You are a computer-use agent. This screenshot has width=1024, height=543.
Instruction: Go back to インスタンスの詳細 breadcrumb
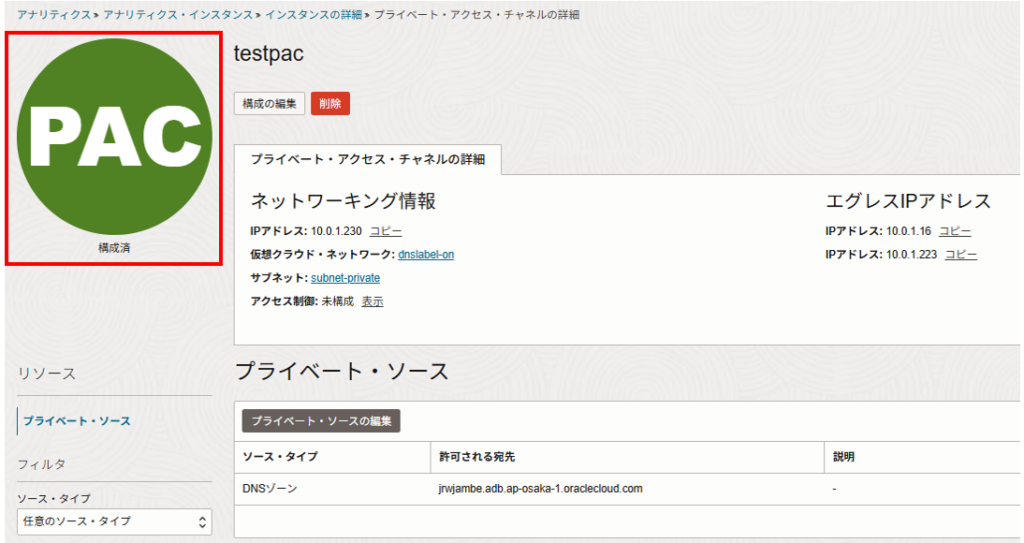(x=313, y=15)
